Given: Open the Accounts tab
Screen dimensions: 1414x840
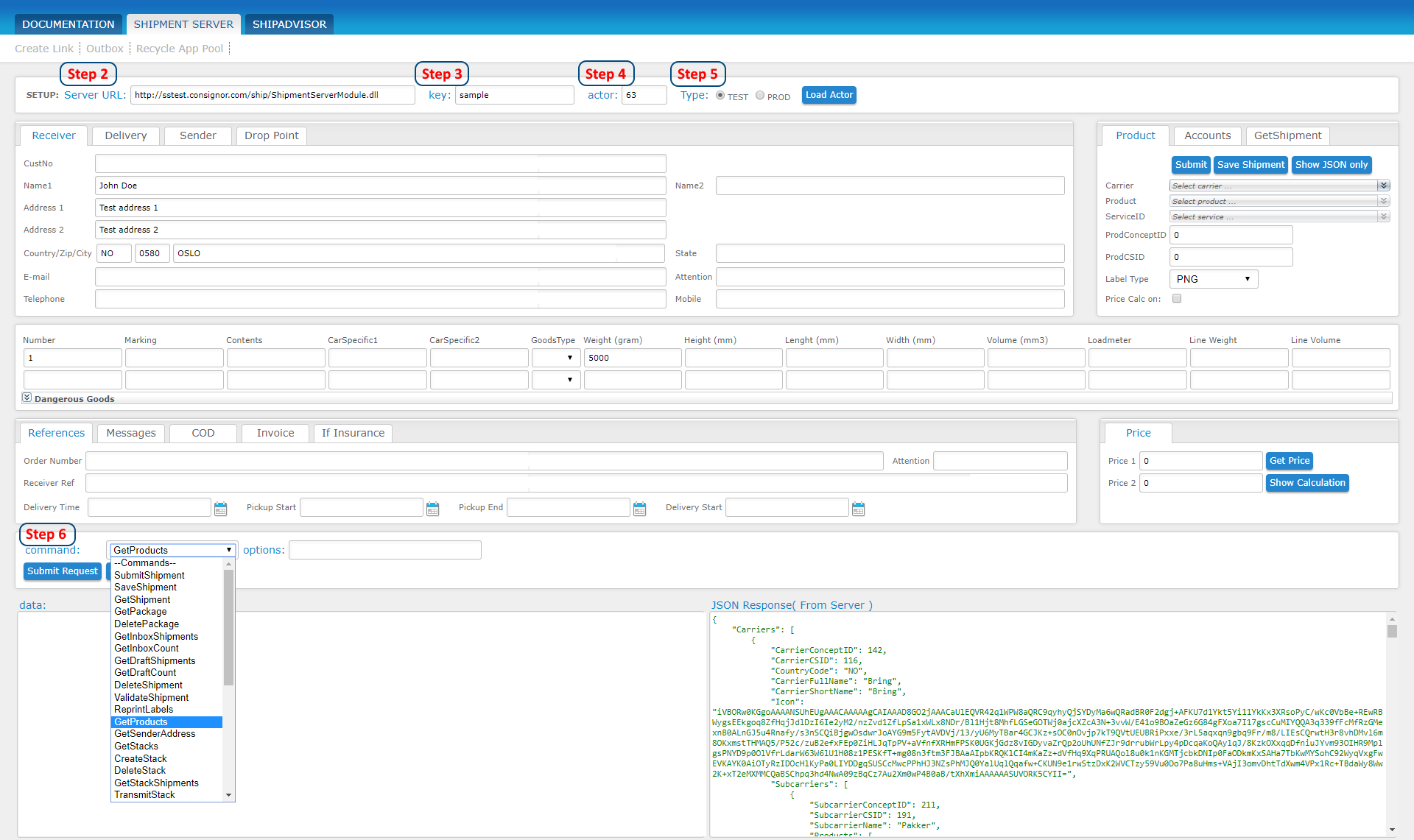Looking at the screenshot, I should (x=1208, y=135).
